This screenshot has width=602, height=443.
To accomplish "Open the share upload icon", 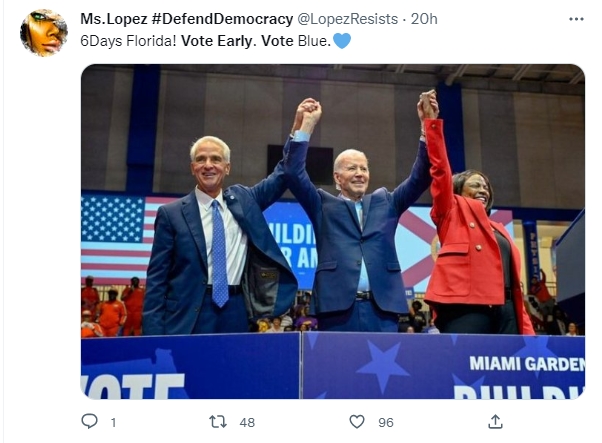I will pos(495,421).
